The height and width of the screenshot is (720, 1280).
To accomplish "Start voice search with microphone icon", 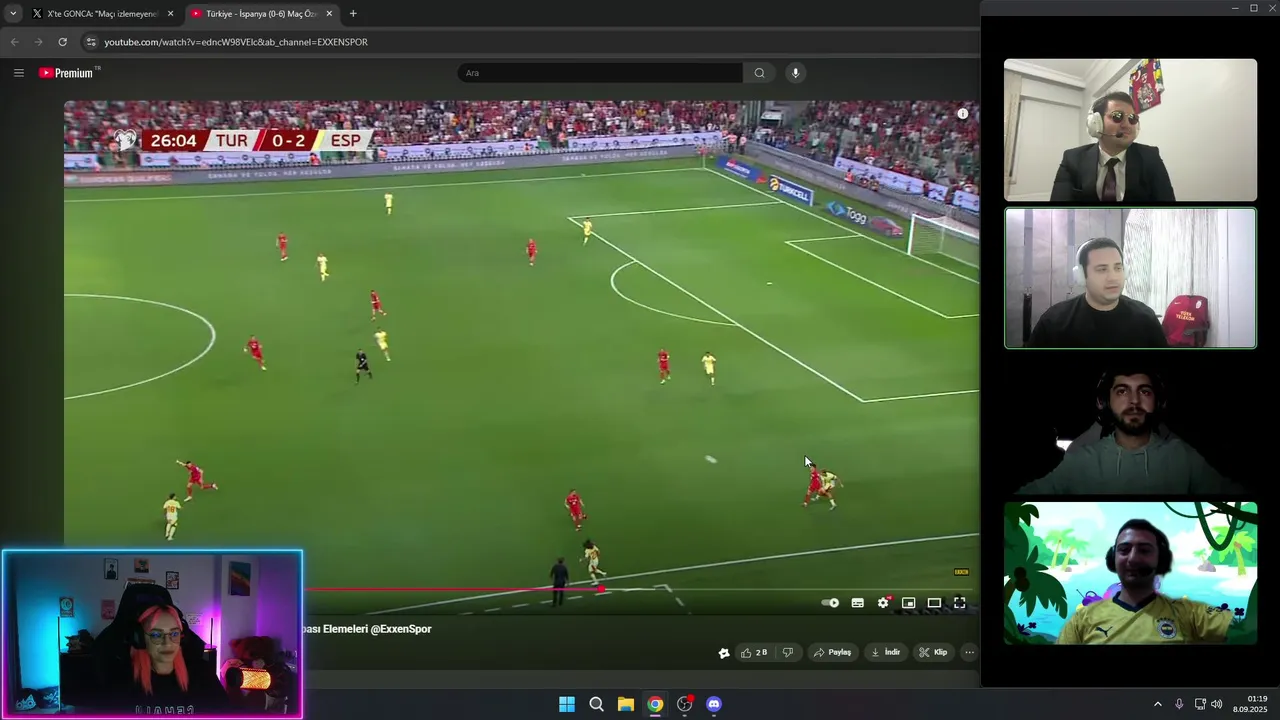I will [x=795, y=73].
